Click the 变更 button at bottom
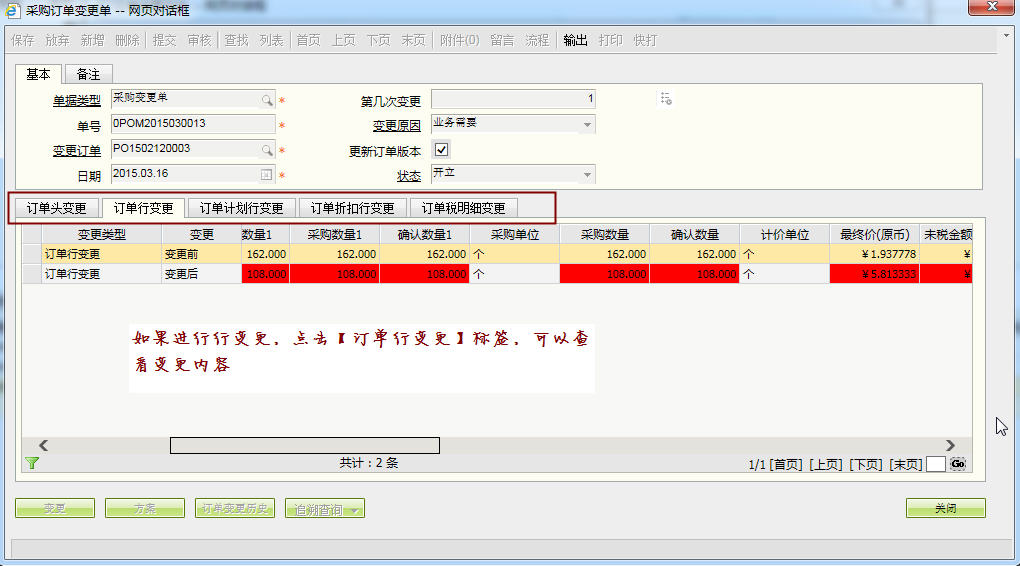 pos(55,508)
